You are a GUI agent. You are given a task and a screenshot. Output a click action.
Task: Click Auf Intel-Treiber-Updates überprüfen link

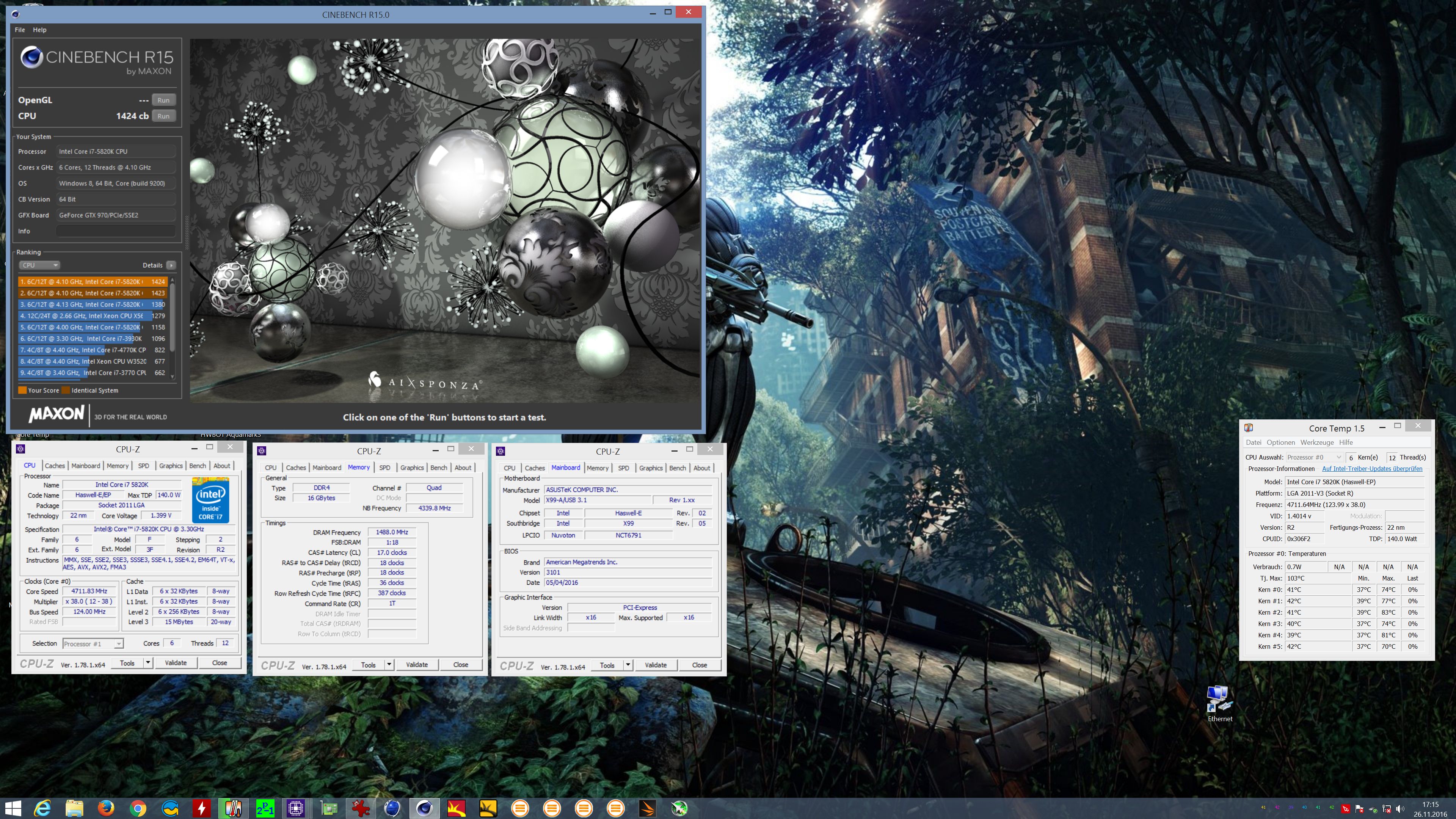click(1372, 469)
